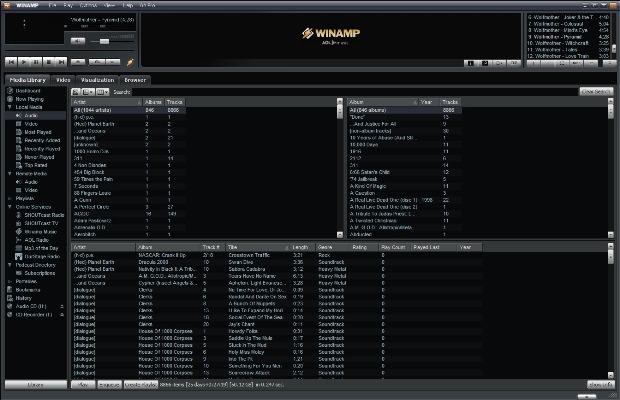Start playback with the Play button
This screenshot has height=400, width=620.
point(24,62)
